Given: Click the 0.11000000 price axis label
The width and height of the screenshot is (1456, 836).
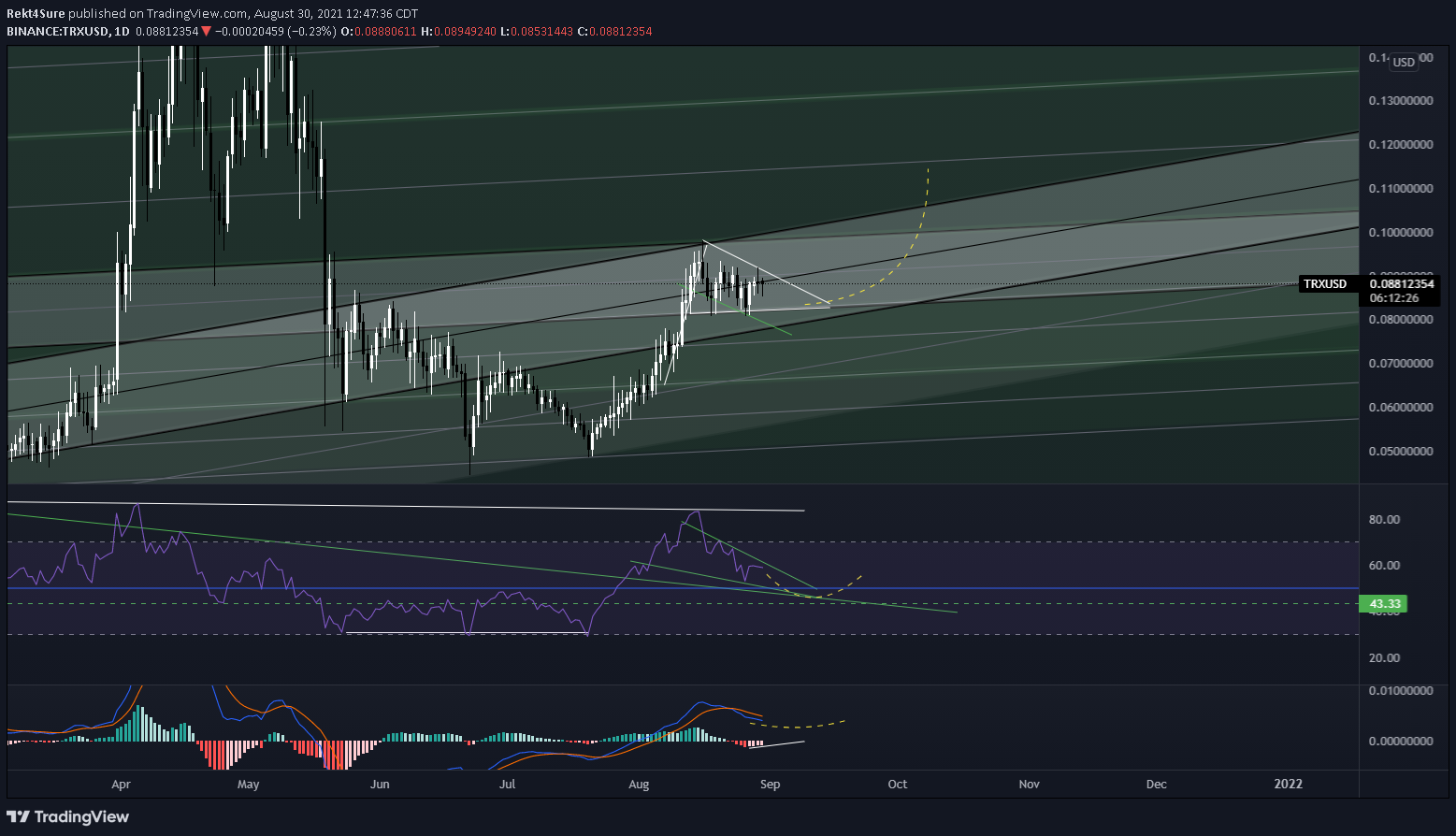Looking at the screenshot, I should click(1400, 188).
